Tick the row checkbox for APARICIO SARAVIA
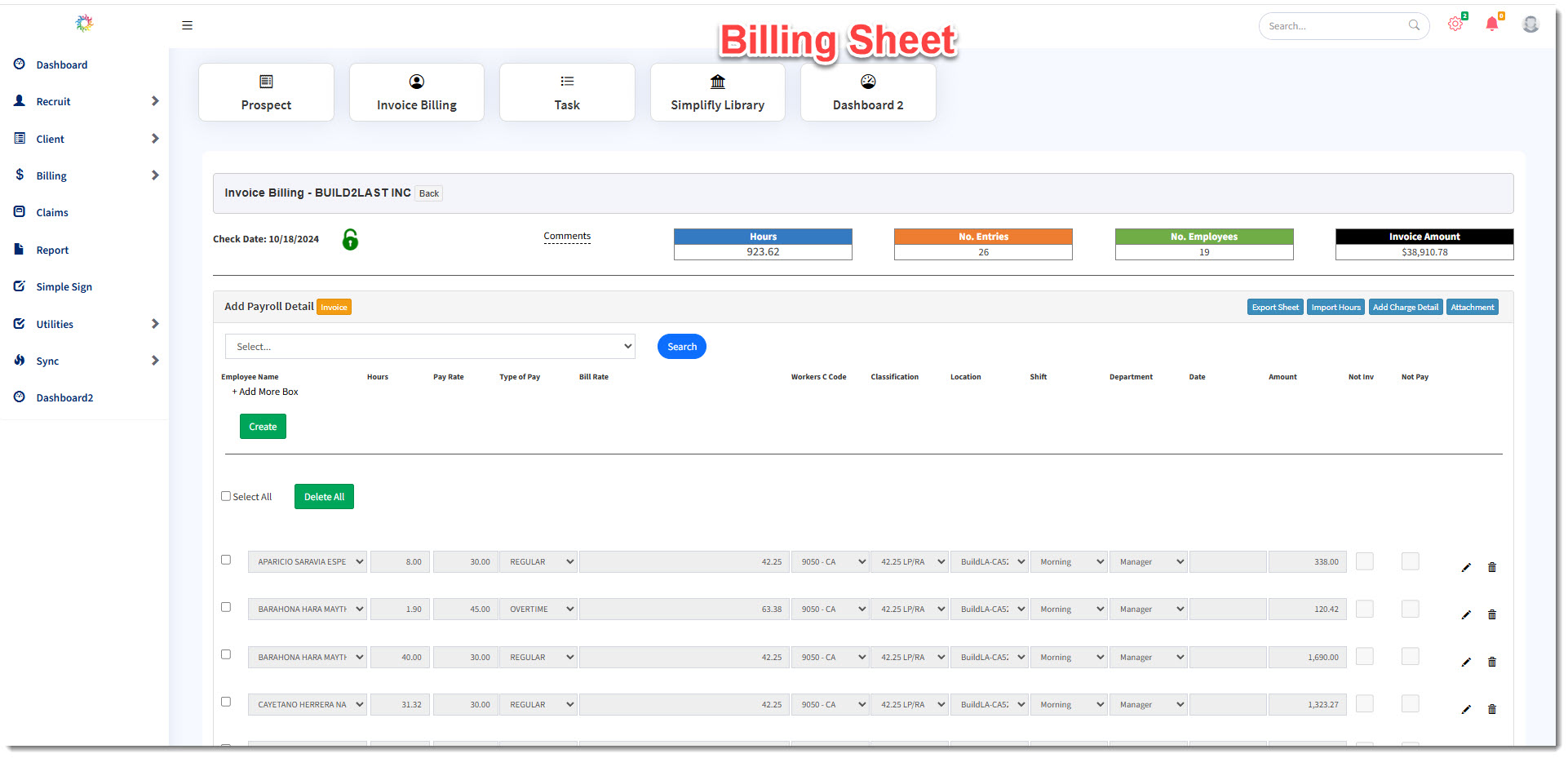The width and height of the screenshot is (1568, 758). point(226,560)
